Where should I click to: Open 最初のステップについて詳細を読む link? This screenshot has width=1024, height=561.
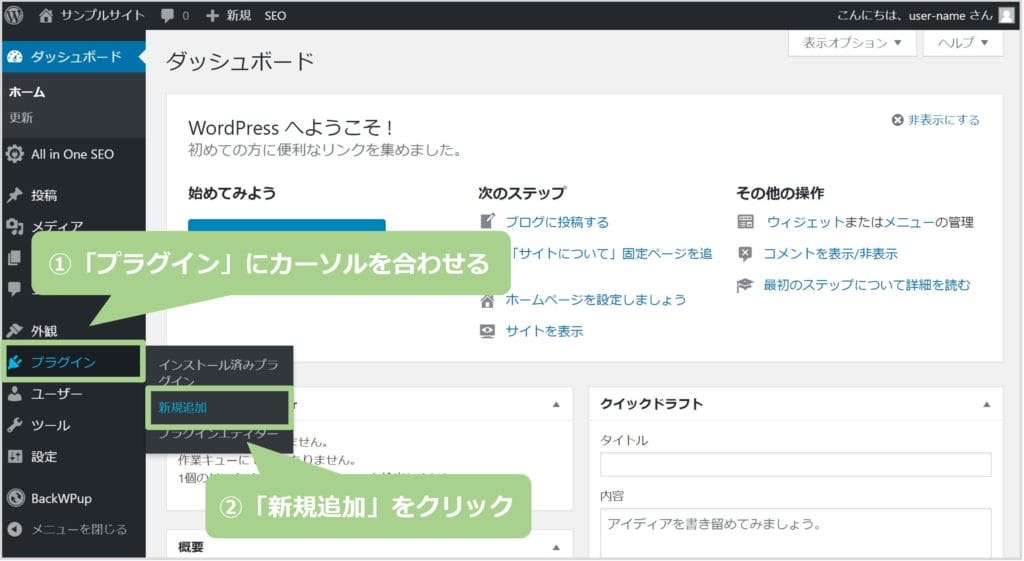[867, 285]
